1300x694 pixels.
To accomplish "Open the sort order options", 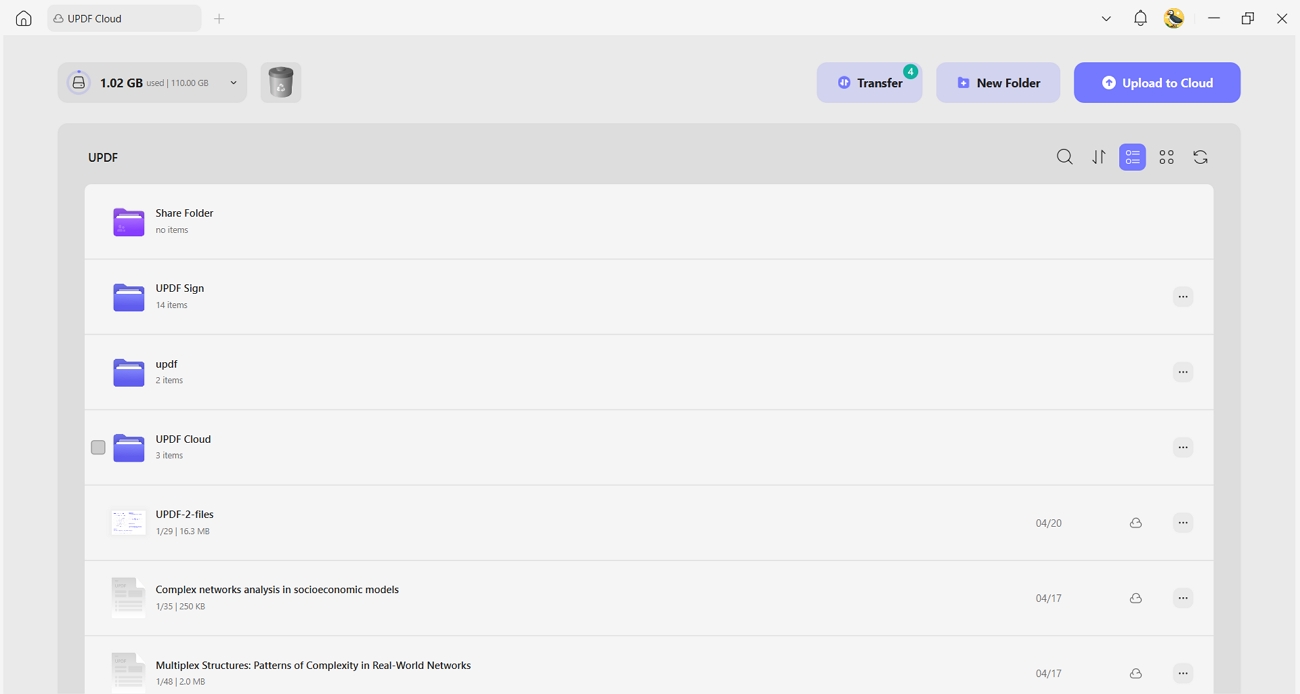I will [1099, 157].
